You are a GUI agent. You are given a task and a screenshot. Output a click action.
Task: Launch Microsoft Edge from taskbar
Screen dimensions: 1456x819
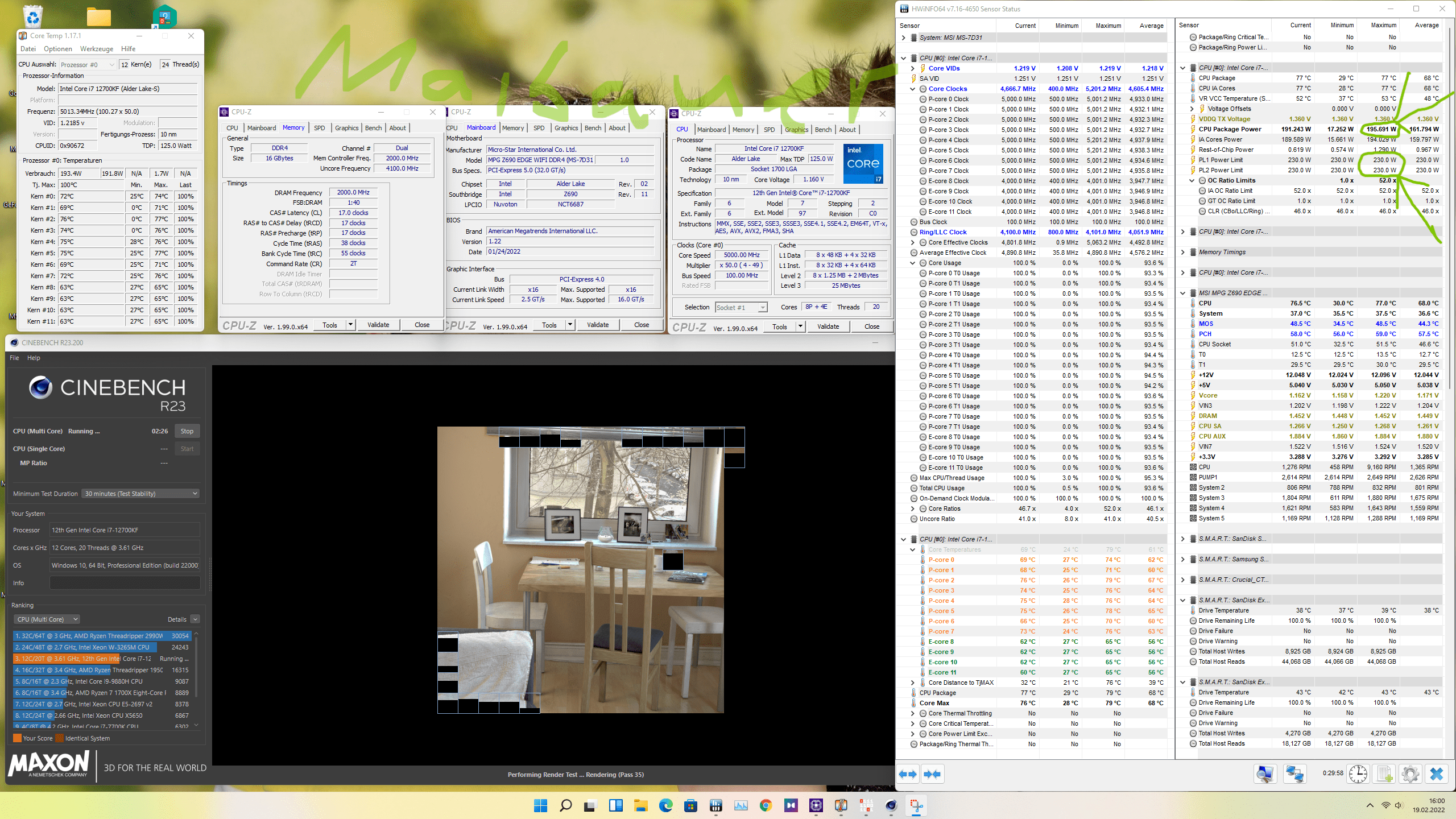(665, 805)
